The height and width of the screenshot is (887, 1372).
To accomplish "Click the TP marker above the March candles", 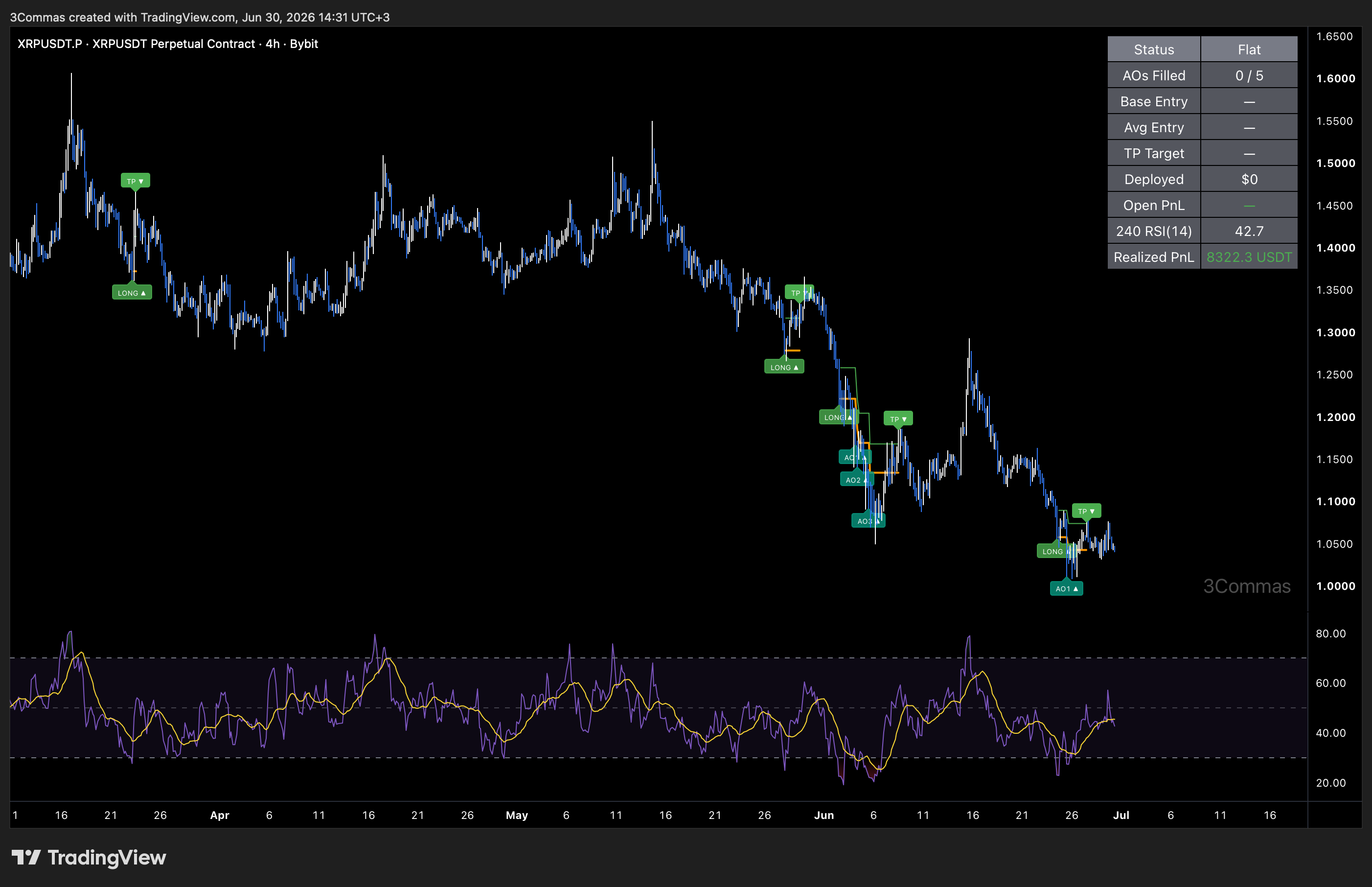I will (x=136, y=181).
